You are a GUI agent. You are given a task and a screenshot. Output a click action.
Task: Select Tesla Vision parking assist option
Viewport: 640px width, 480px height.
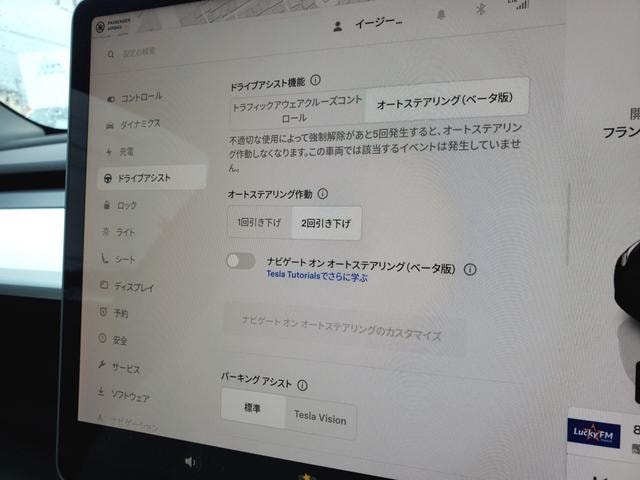click(320, 418)
